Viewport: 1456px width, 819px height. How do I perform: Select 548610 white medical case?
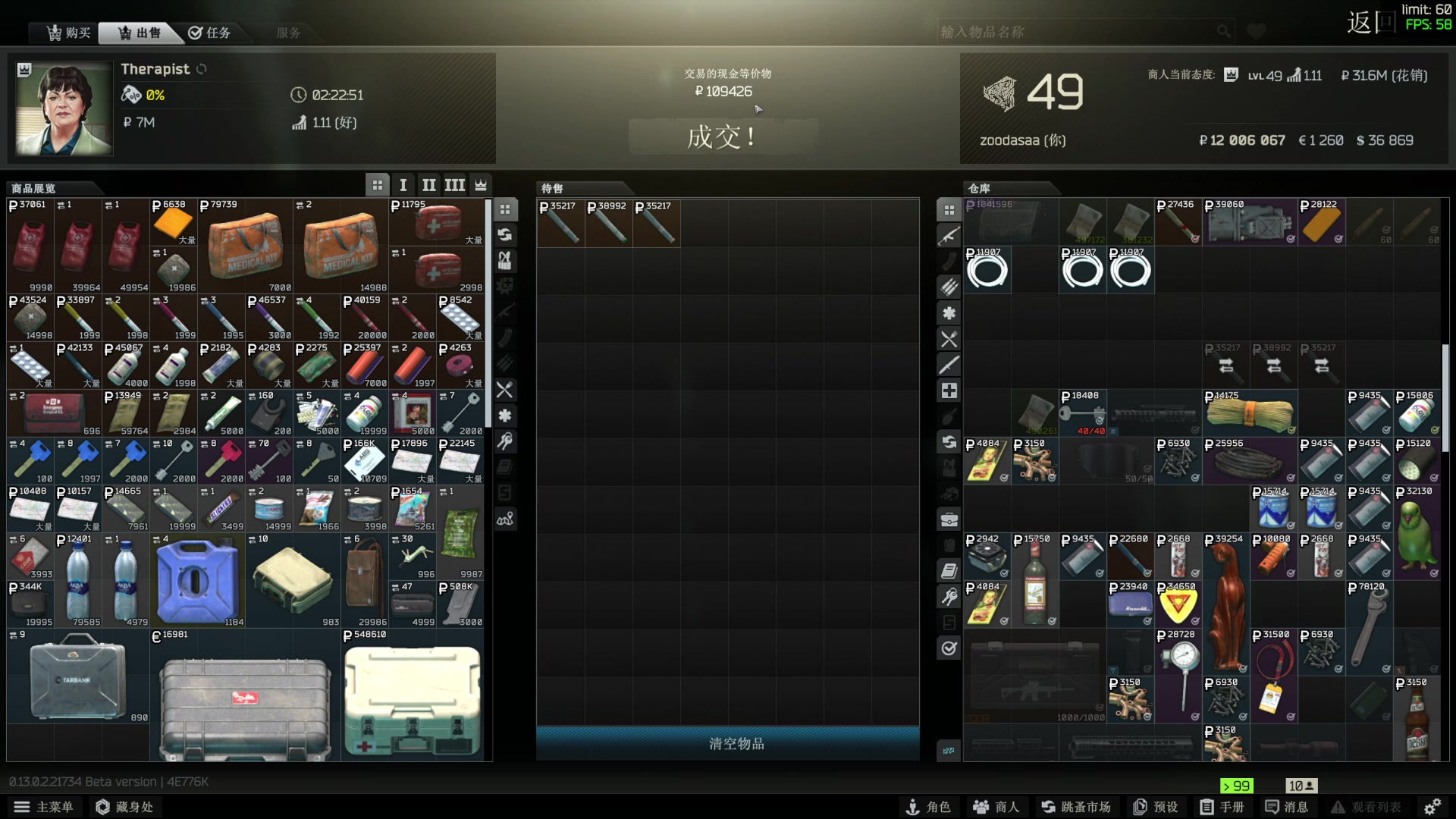pyautogui.click(x=413, y=695)
